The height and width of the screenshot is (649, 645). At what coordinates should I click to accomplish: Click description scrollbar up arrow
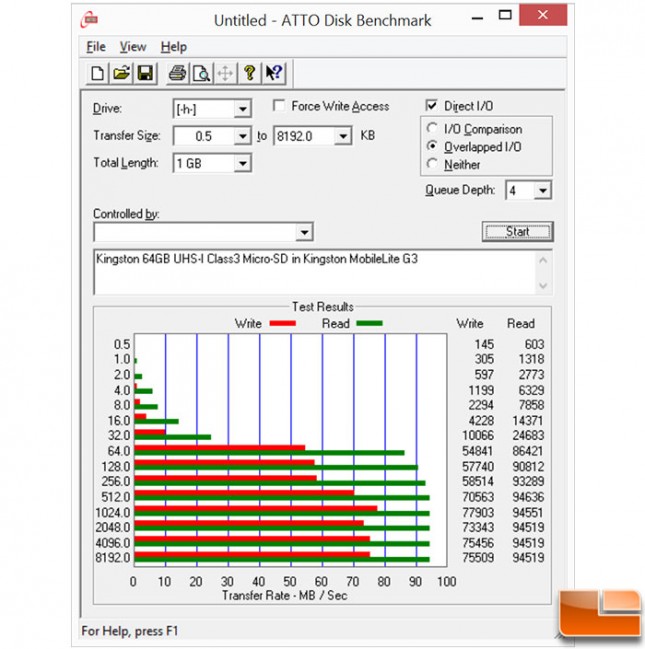click(x=544, y=260)
